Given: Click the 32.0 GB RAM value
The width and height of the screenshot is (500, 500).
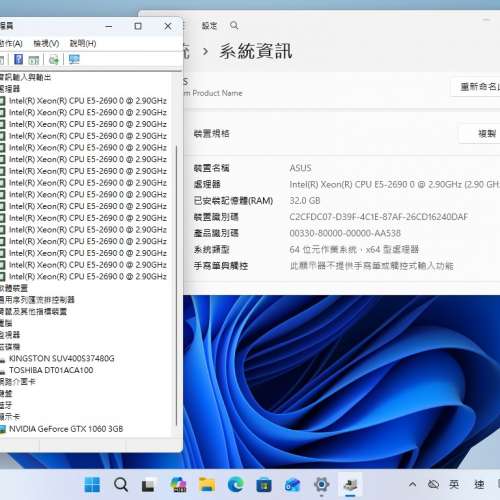Looking at the screenshot, I should coord(305,201).
